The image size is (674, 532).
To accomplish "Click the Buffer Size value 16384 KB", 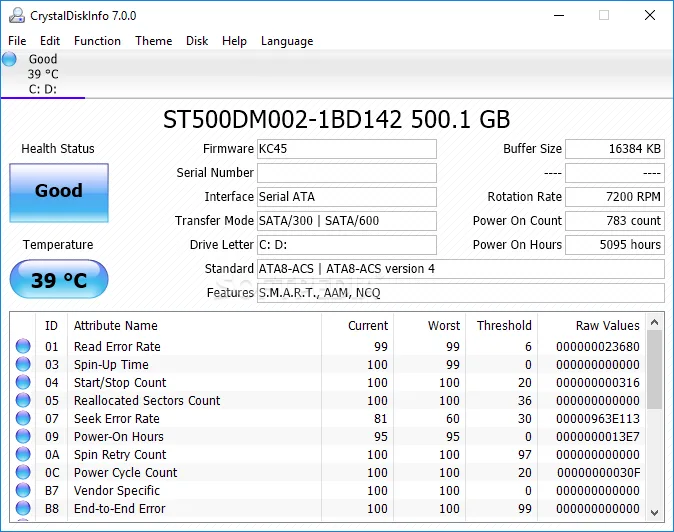I will (615, 149).
